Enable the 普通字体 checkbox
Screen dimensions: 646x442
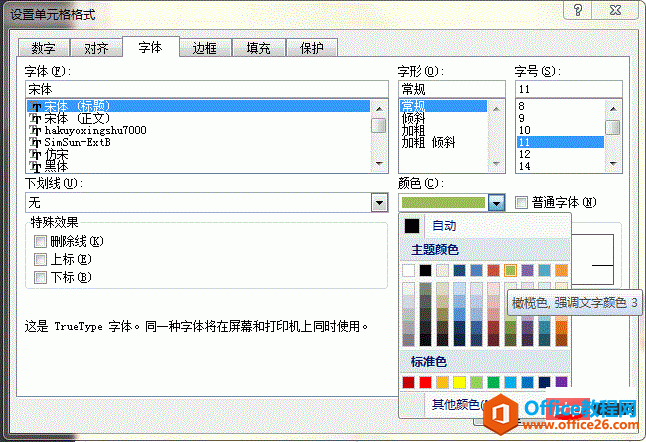(x=522, y=202)
